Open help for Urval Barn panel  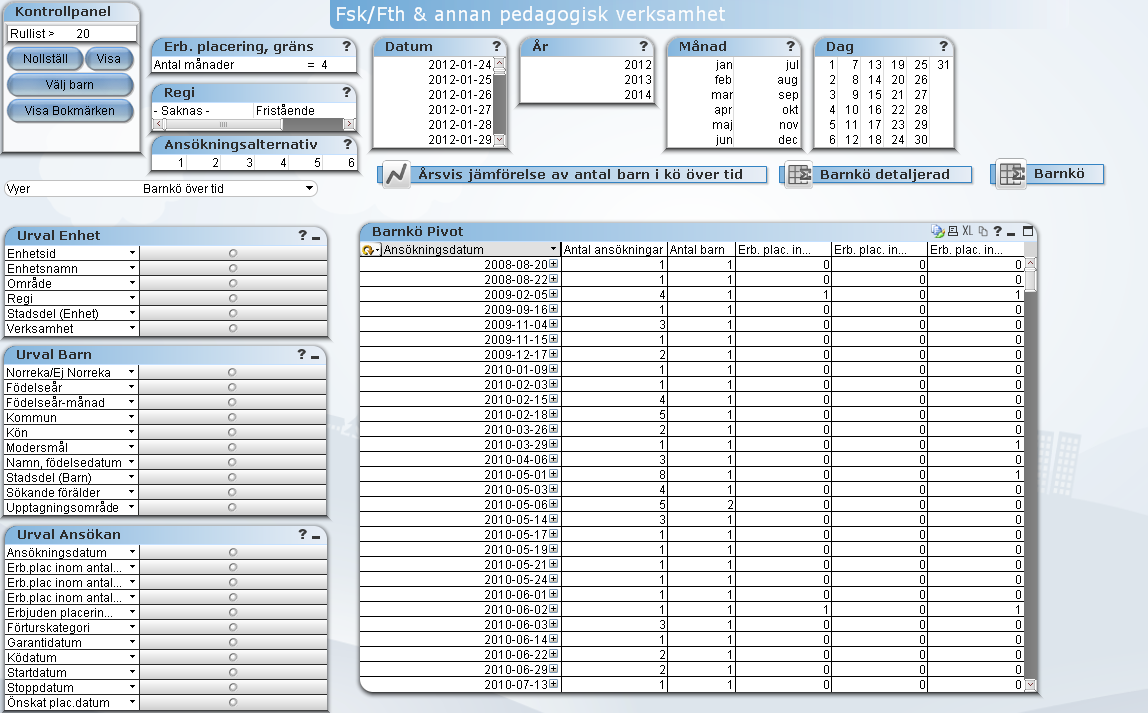coord(301,354)
